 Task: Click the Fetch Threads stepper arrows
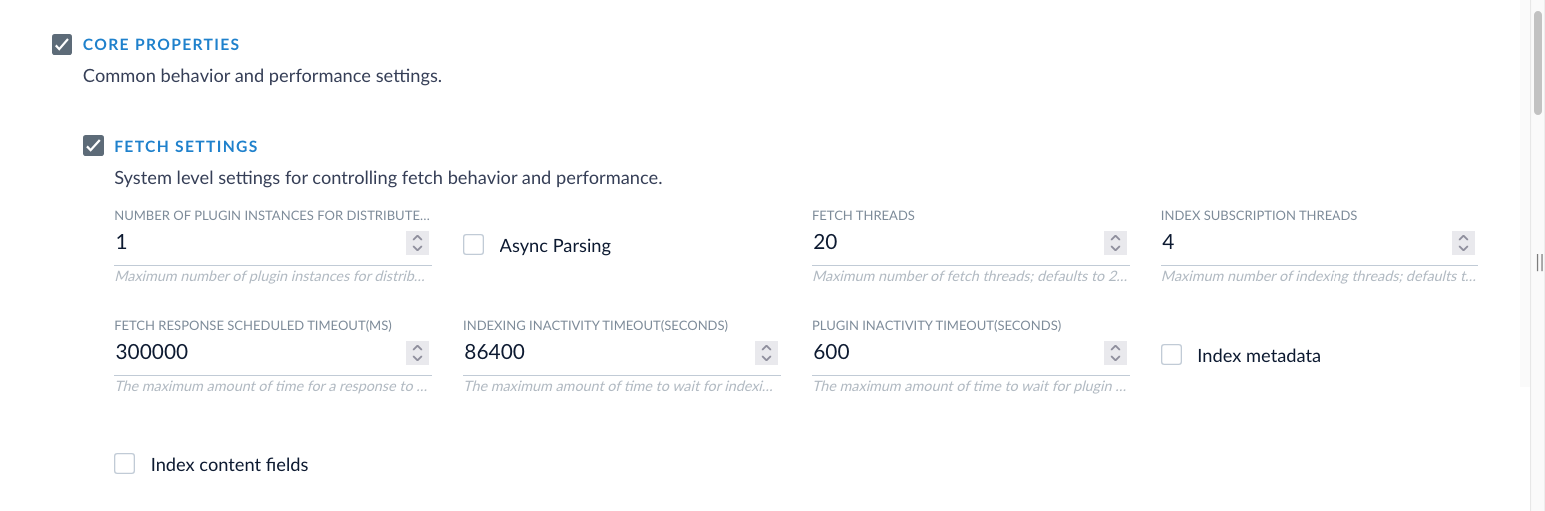pos(1115,243)
